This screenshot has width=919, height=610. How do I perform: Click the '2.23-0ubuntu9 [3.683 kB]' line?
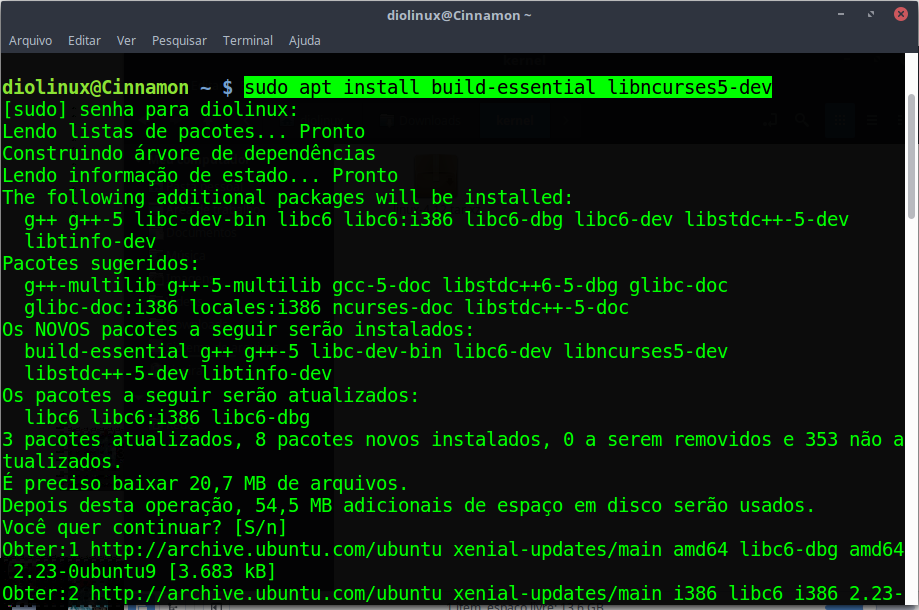pos(144,571)
